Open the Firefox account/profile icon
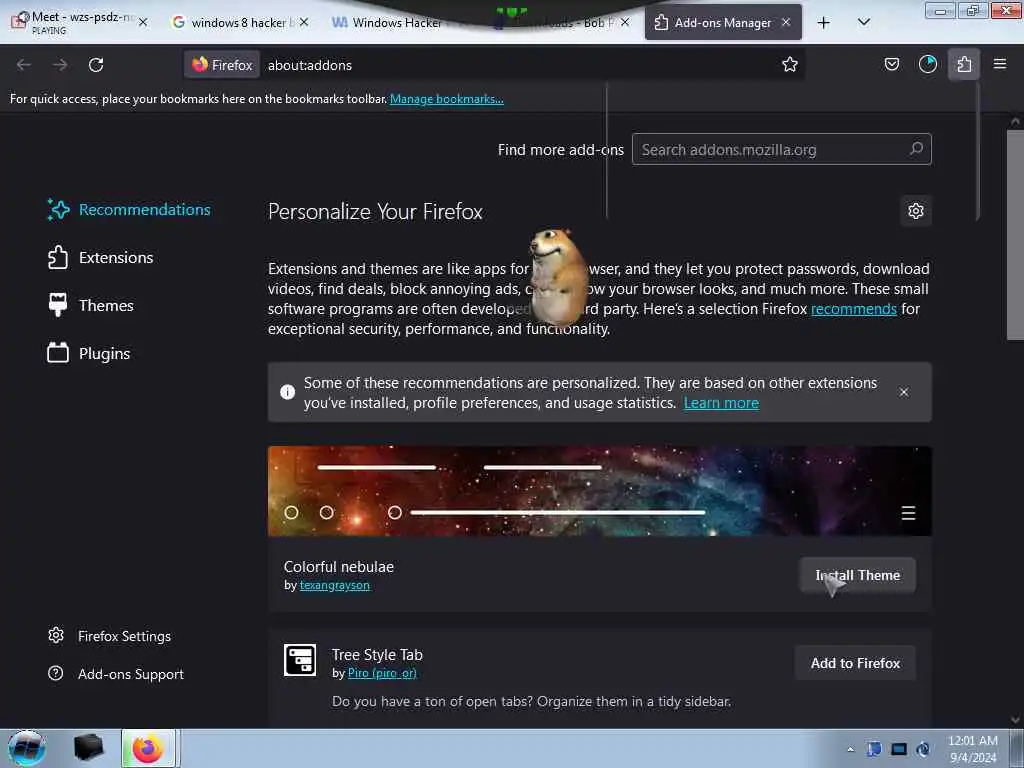 point(927,64)
